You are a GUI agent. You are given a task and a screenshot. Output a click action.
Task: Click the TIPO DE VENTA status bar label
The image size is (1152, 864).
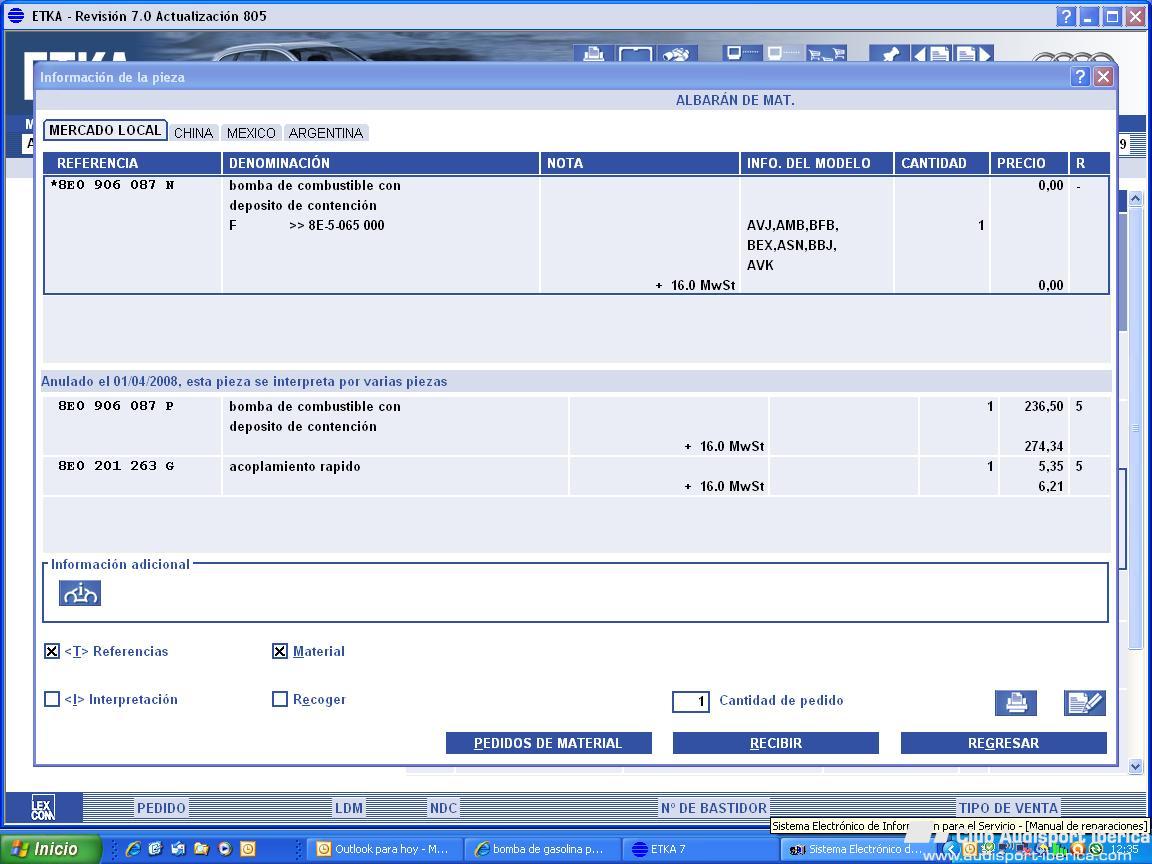click(x=1008, y=808)
